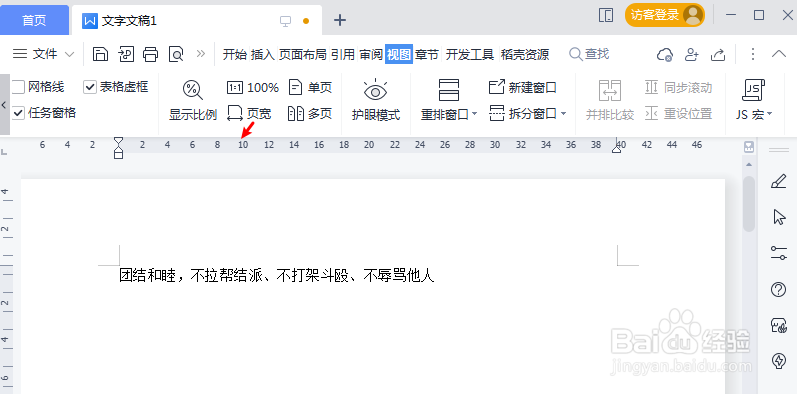The height and width of the screenshot is (394, 797).
Task: Open the help question-mark sidebar icon
Action: pyautogui.click(x=779, y=289)
